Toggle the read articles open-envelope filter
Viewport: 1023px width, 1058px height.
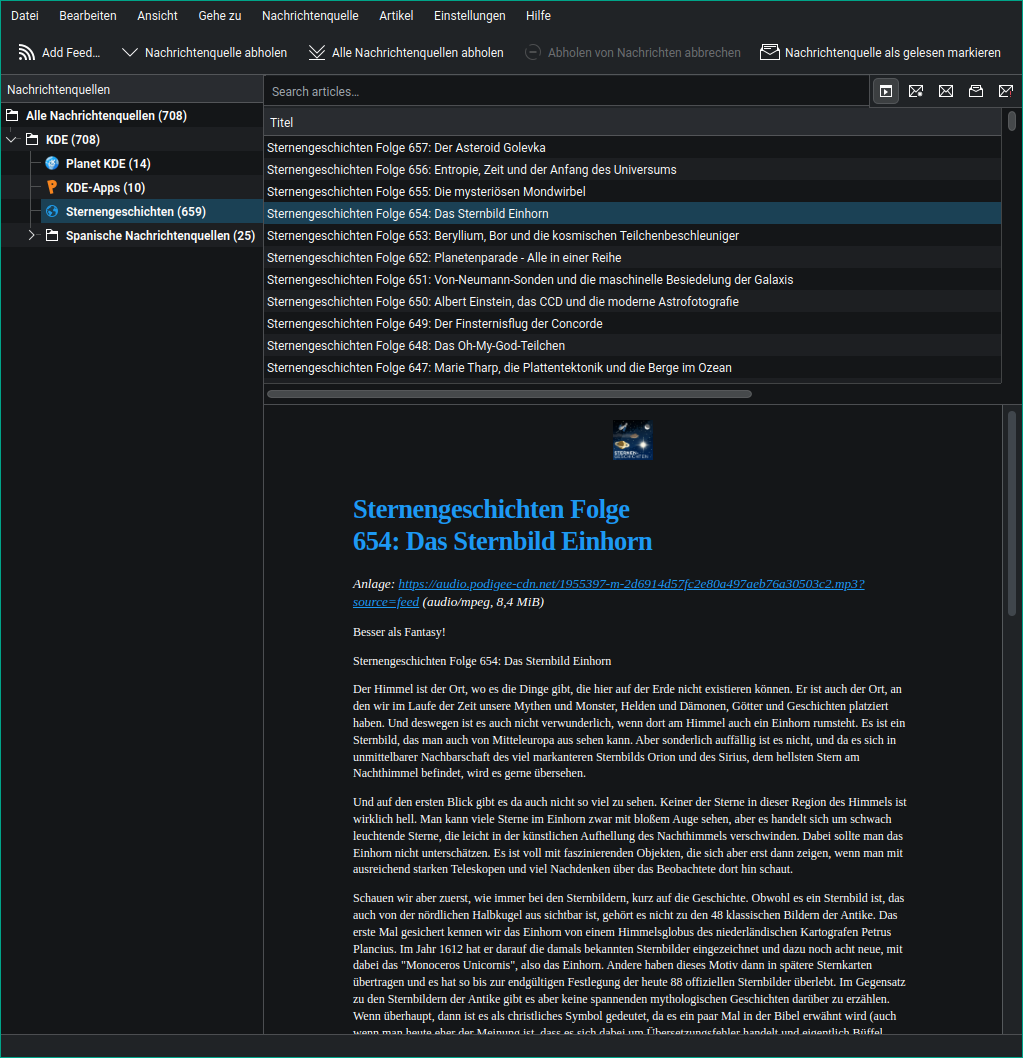point(976,91)
